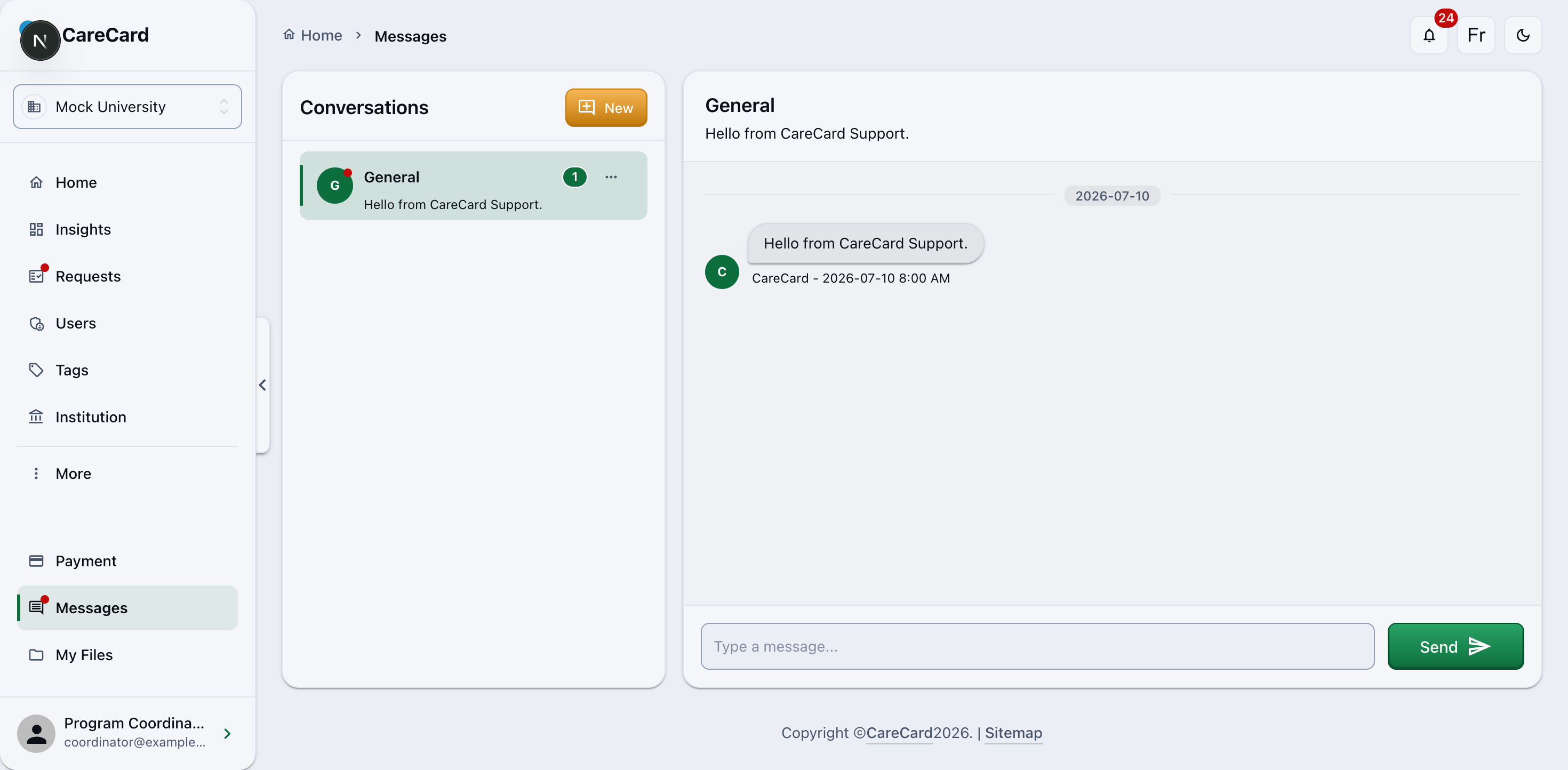Click the user avatar at sidebar bottom
The height and width of the screenshot is (770, 1568).
coord(36,734)
